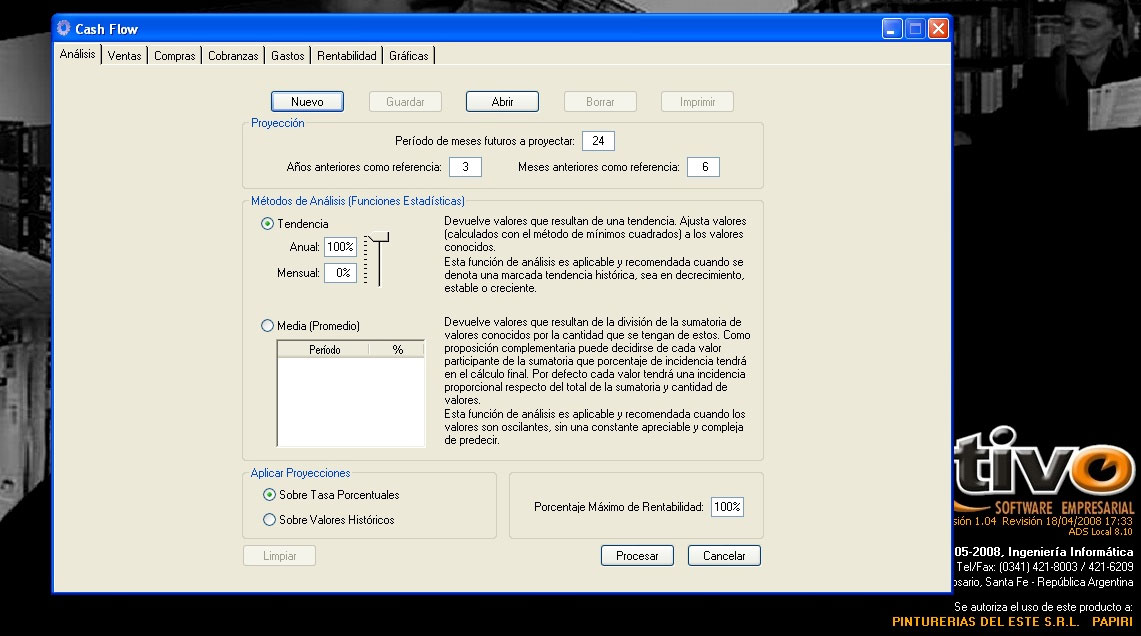Click the Cash Flow title bar icon
The width and height of the screenshot is (1141, 636).
(x=64, y=29)
